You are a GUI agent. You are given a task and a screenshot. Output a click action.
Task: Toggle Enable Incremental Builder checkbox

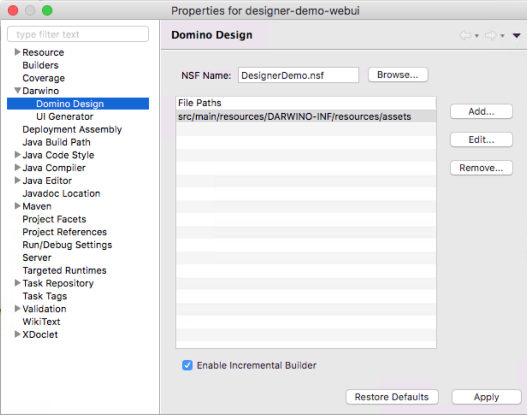pos(187,365)
